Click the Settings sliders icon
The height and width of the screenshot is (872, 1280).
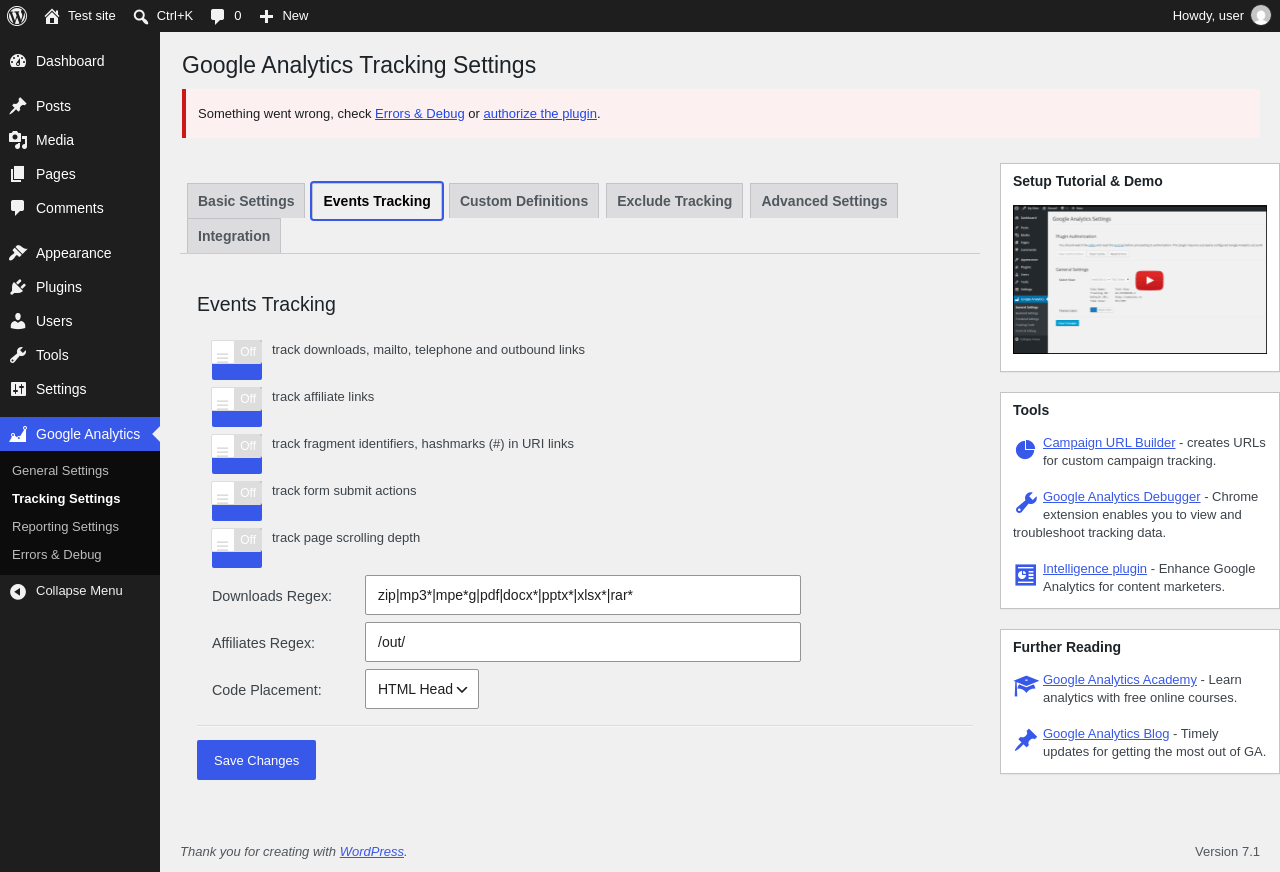18,389
